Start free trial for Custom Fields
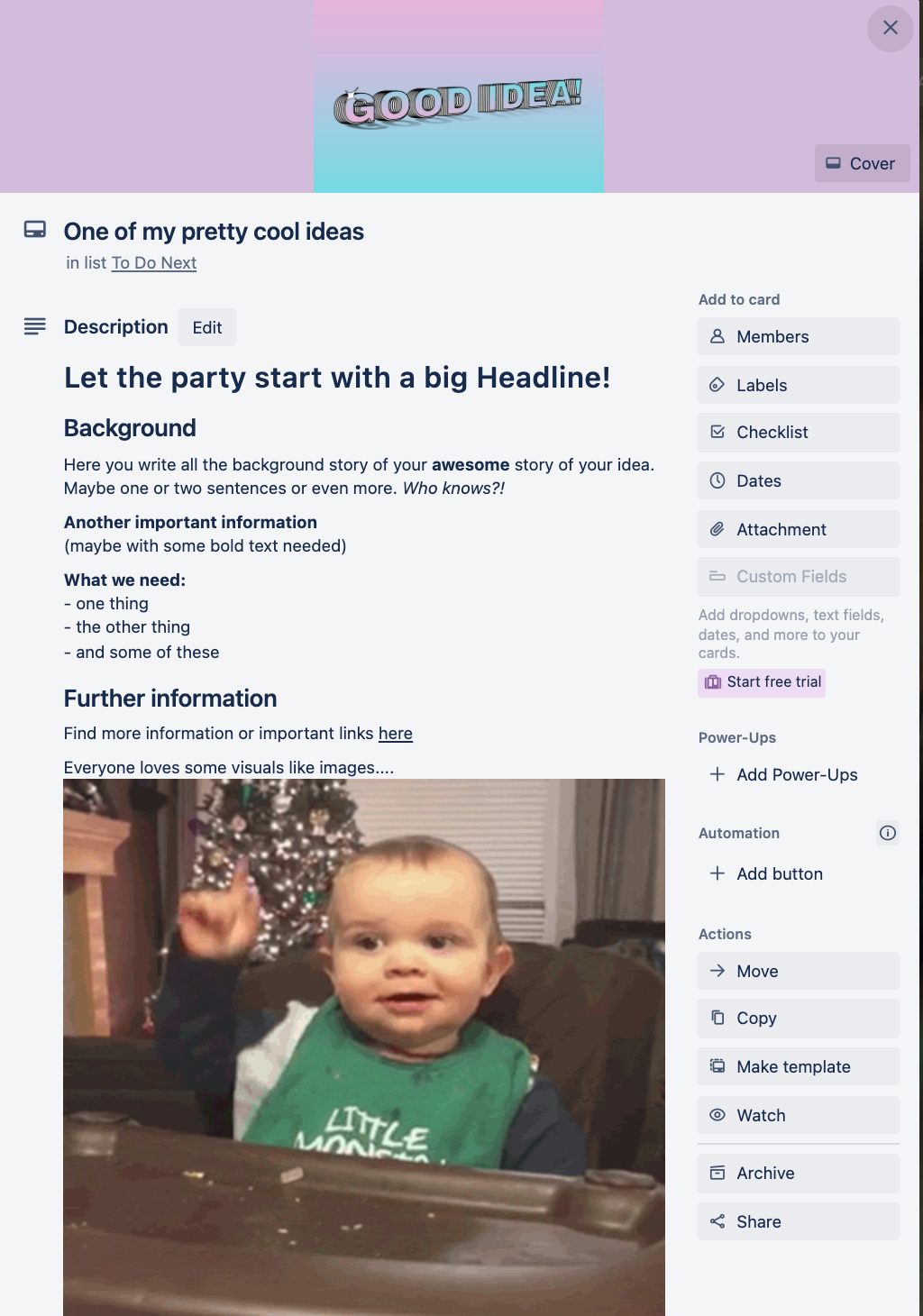The image size is (923, 1316). click(762, 682)
